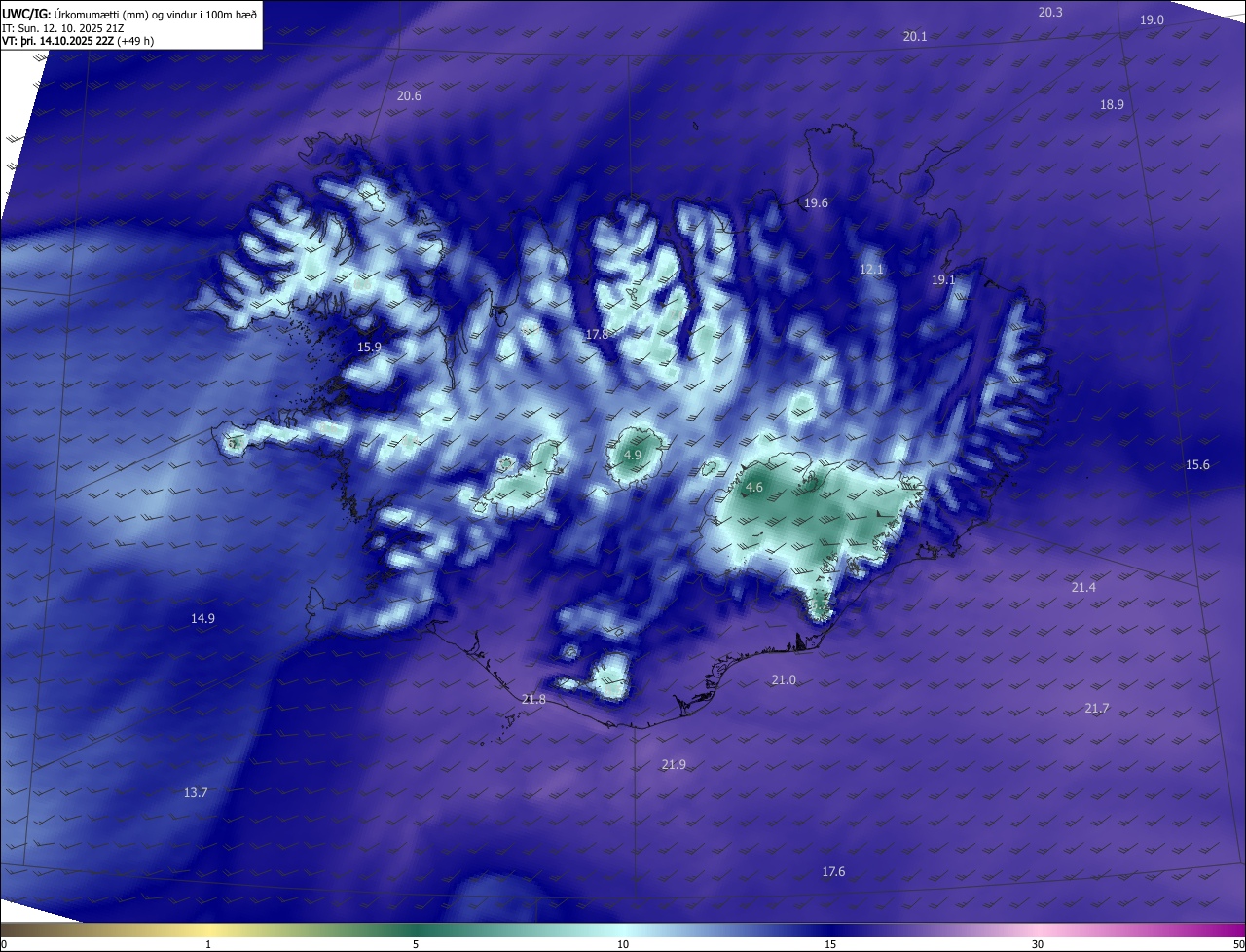Click the 21.0 value label on the map
The width and height of the screenshot is (1246, 952).
(x=784, y=679)
